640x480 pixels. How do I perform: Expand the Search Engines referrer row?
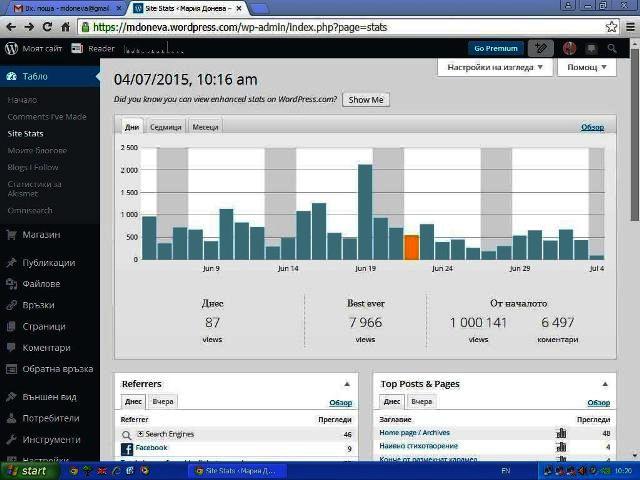point(141,434)
